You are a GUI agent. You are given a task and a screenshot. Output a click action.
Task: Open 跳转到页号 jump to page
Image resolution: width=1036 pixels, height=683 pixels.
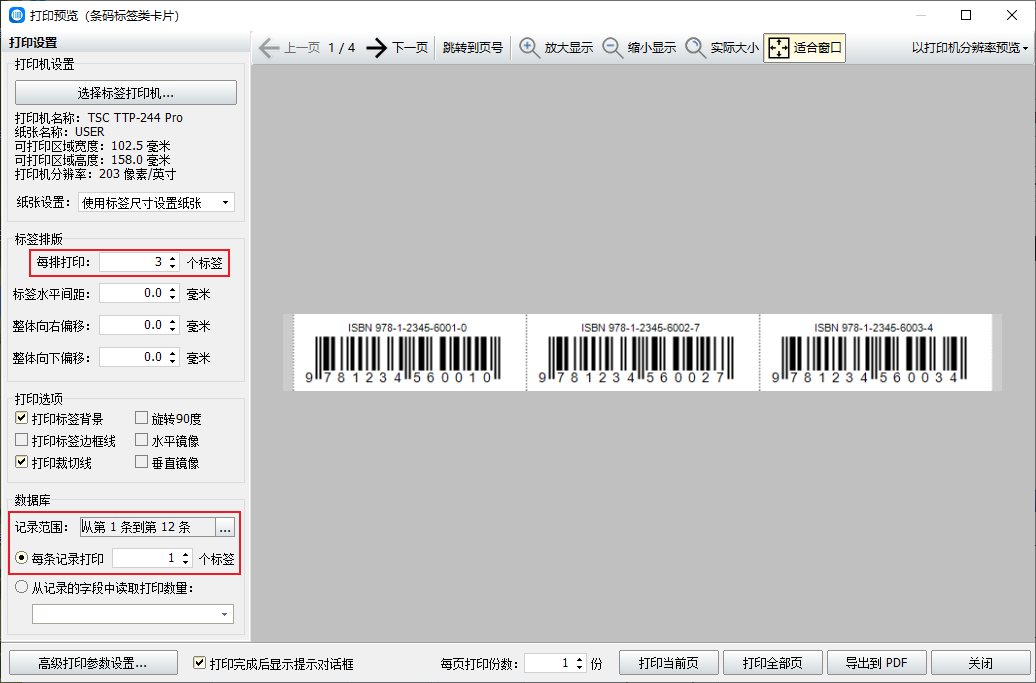(472, 48)
